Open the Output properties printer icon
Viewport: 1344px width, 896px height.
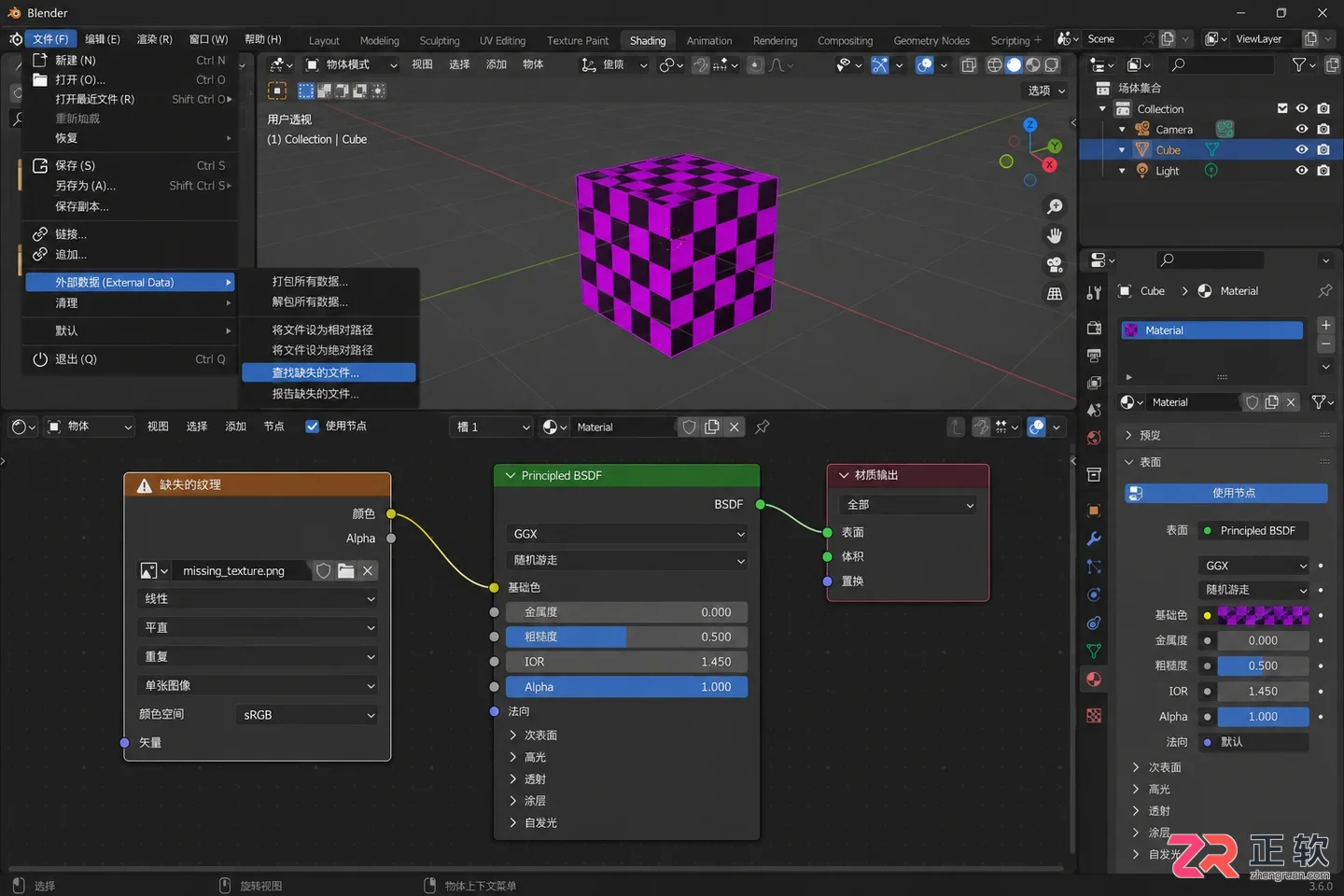pos(1094,356)
